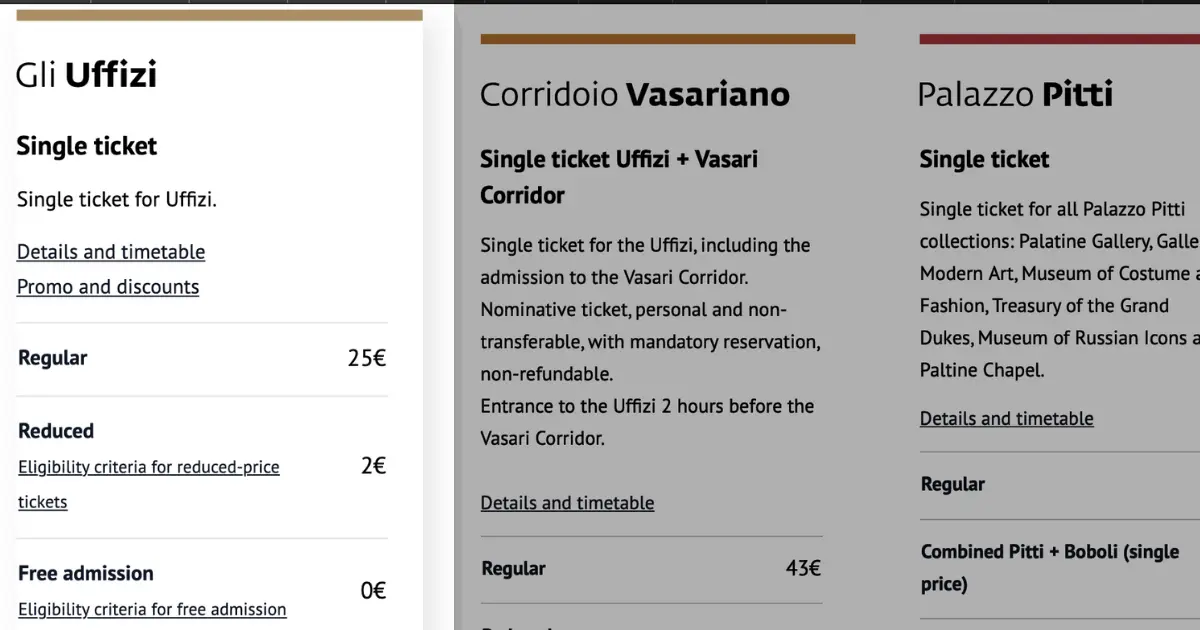Open Uffizi "Details and timetable" link
Viewport: 1200px width, 630px height.
[111, 252]
